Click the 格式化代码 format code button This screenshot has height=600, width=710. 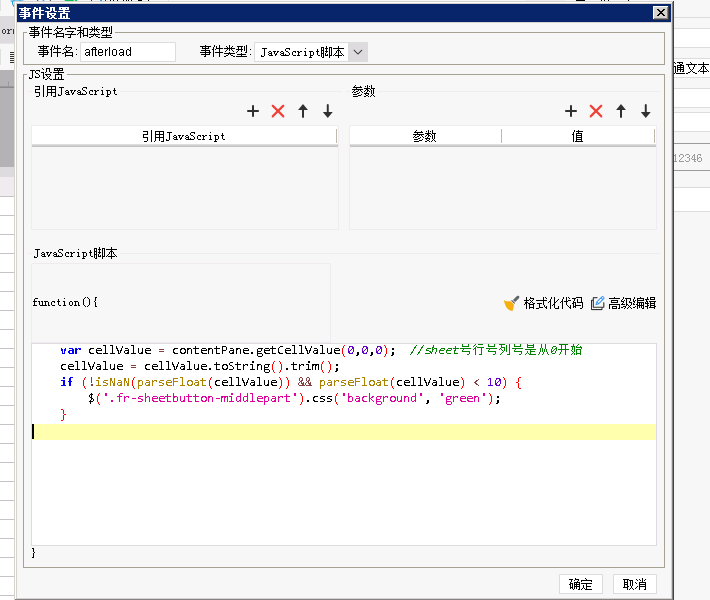point(543,303)
